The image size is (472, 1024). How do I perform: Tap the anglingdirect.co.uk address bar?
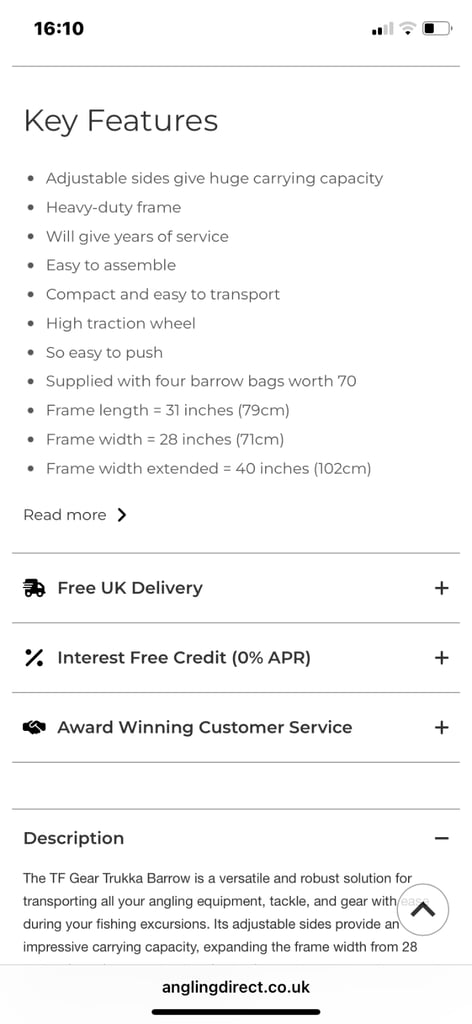[236, 987]
